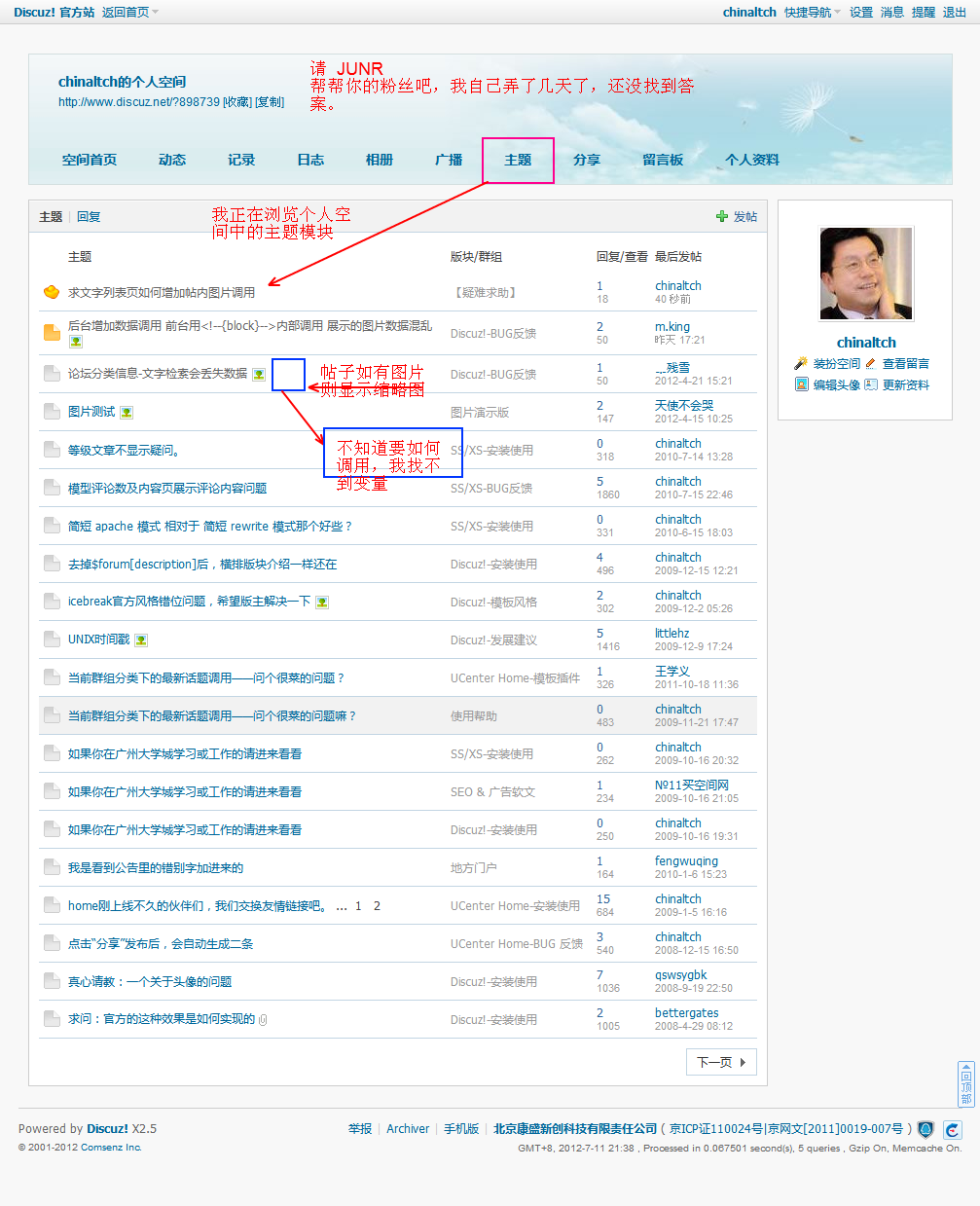Viewport: 980px width, 1206px height.
Task: Open 设置 in top bar
Action: click(861, 13)
